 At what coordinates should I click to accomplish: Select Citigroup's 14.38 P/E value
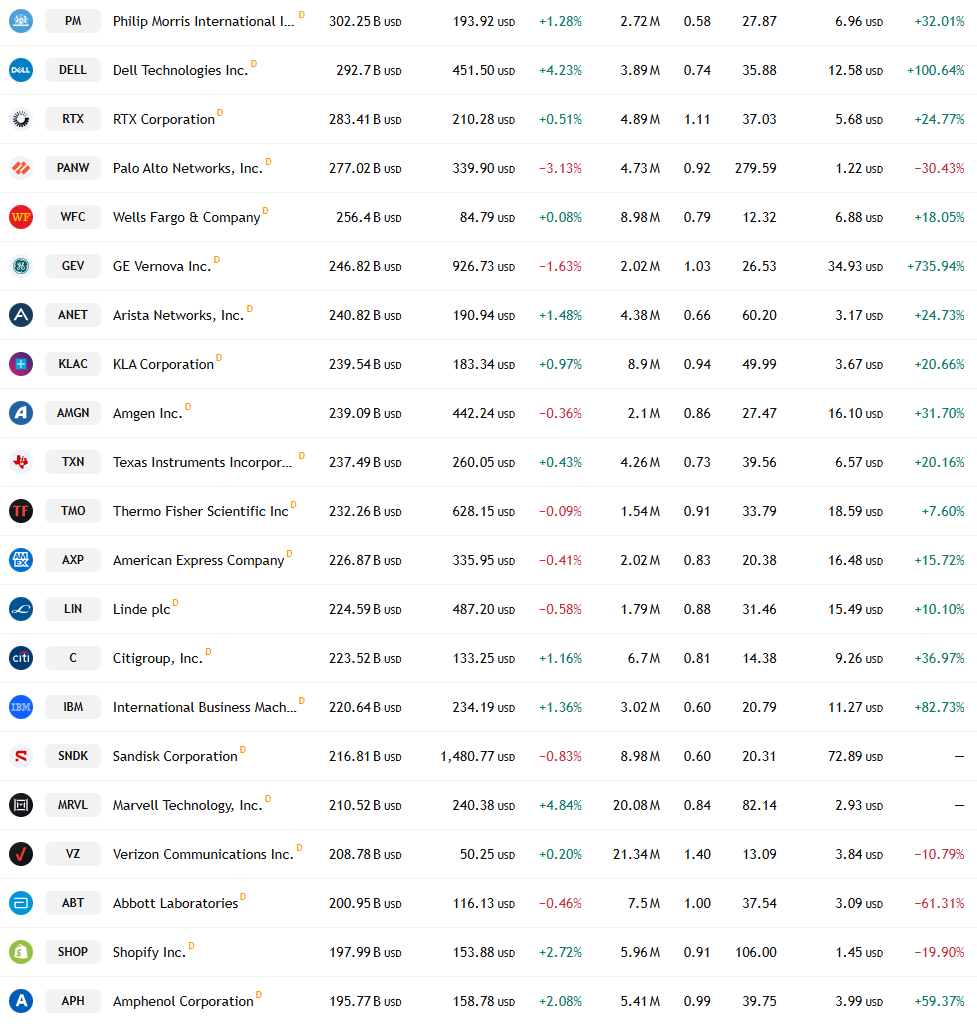point(760,658)
